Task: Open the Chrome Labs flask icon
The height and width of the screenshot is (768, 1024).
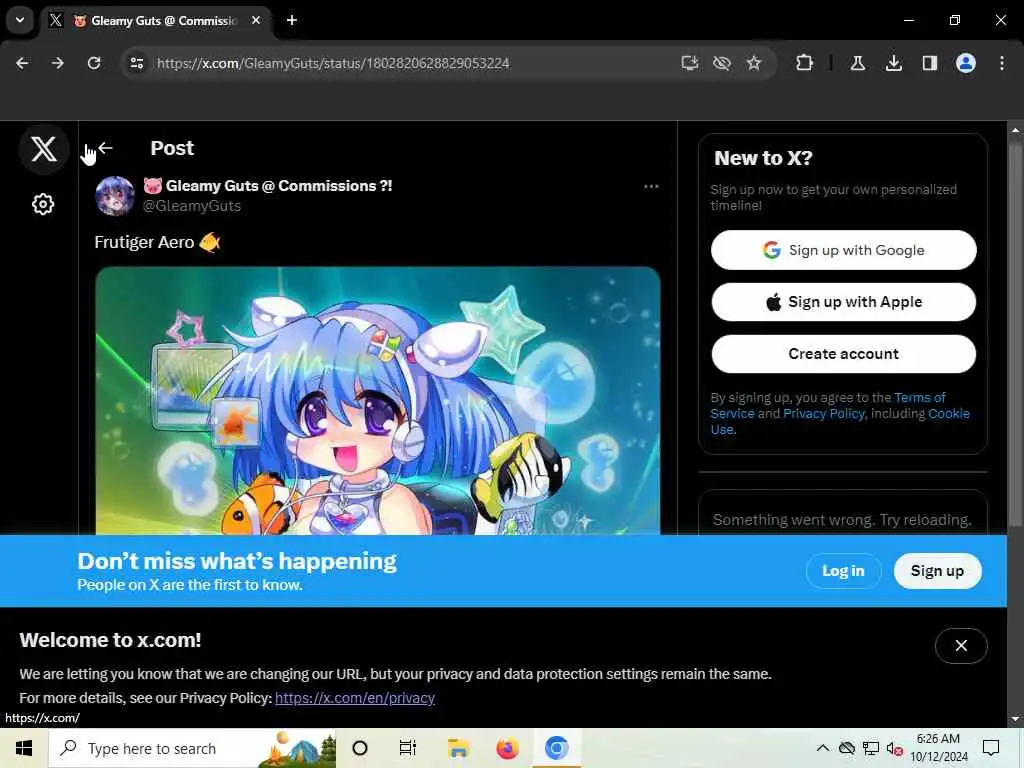Action: [857, 63]
